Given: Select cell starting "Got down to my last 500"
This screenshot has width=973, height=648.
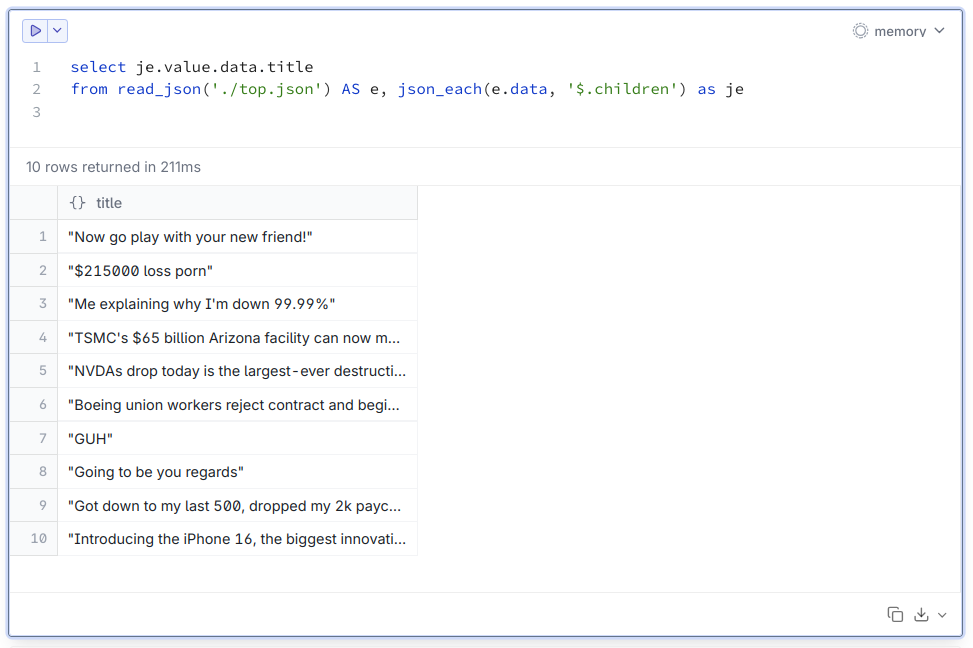Looking at the screenshot, I should tap(237, 505).
